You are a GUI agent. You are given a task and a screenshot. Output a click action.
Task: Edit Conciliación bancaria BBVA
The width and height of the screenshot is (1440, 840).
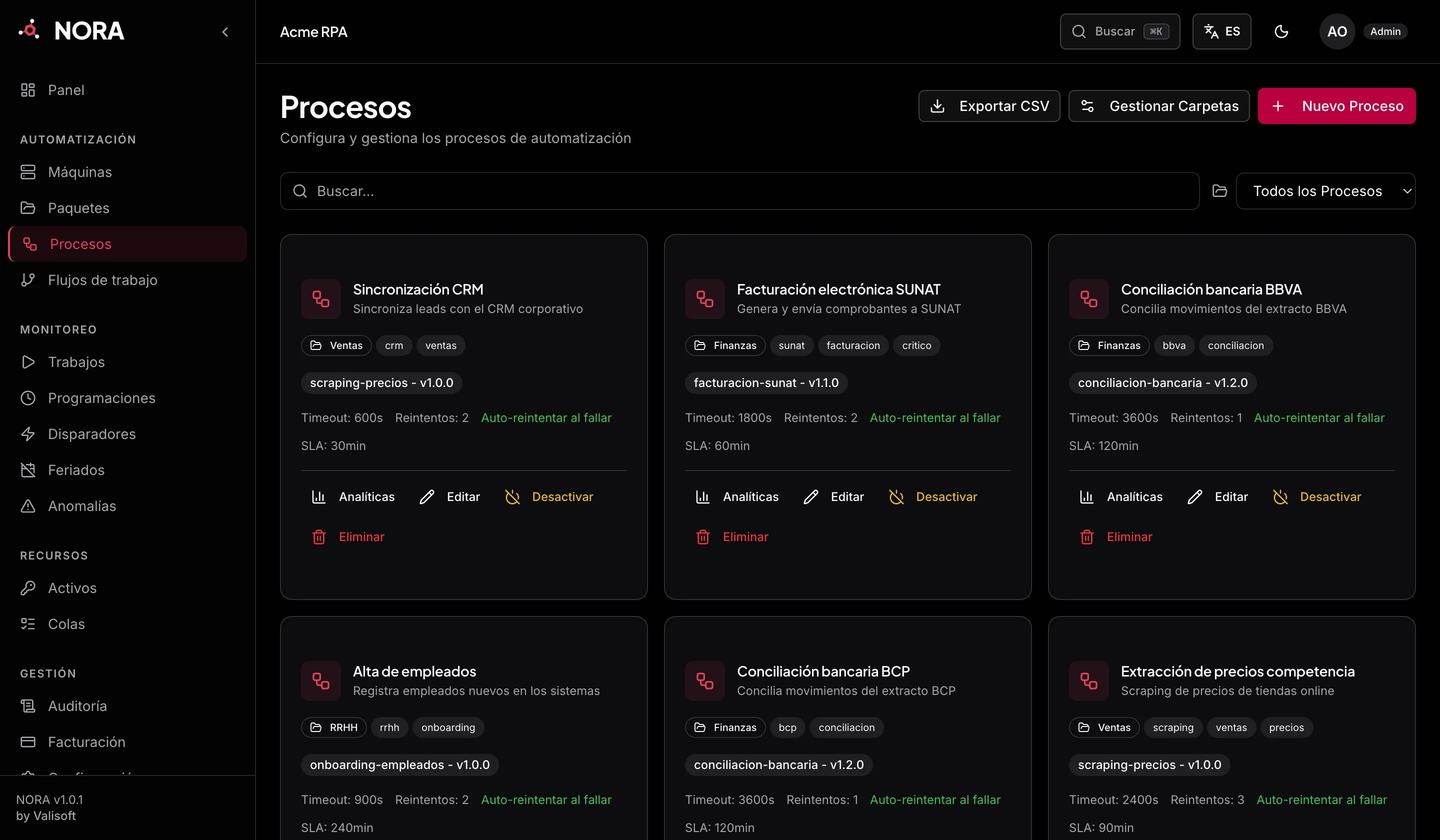[x=1217, y=496]
